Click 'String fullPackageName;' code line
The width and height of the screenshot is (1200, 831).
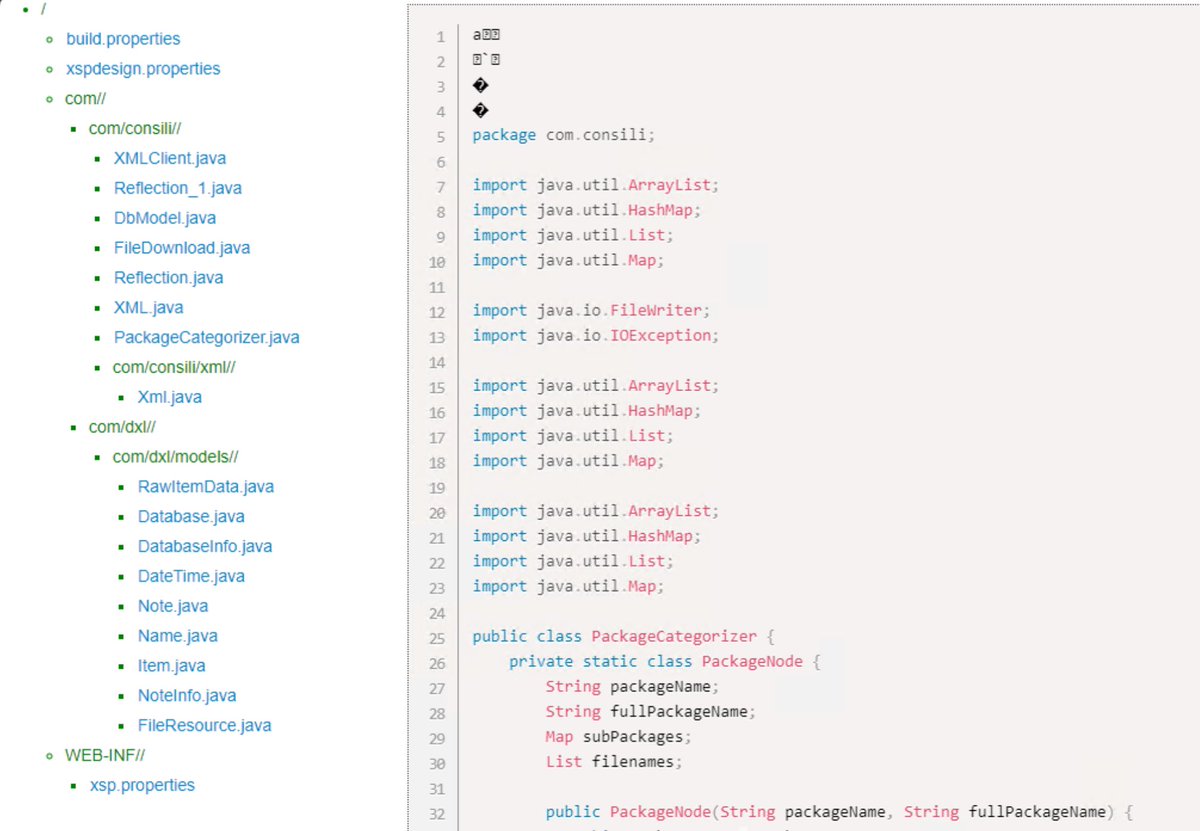[x=650, y=711]
